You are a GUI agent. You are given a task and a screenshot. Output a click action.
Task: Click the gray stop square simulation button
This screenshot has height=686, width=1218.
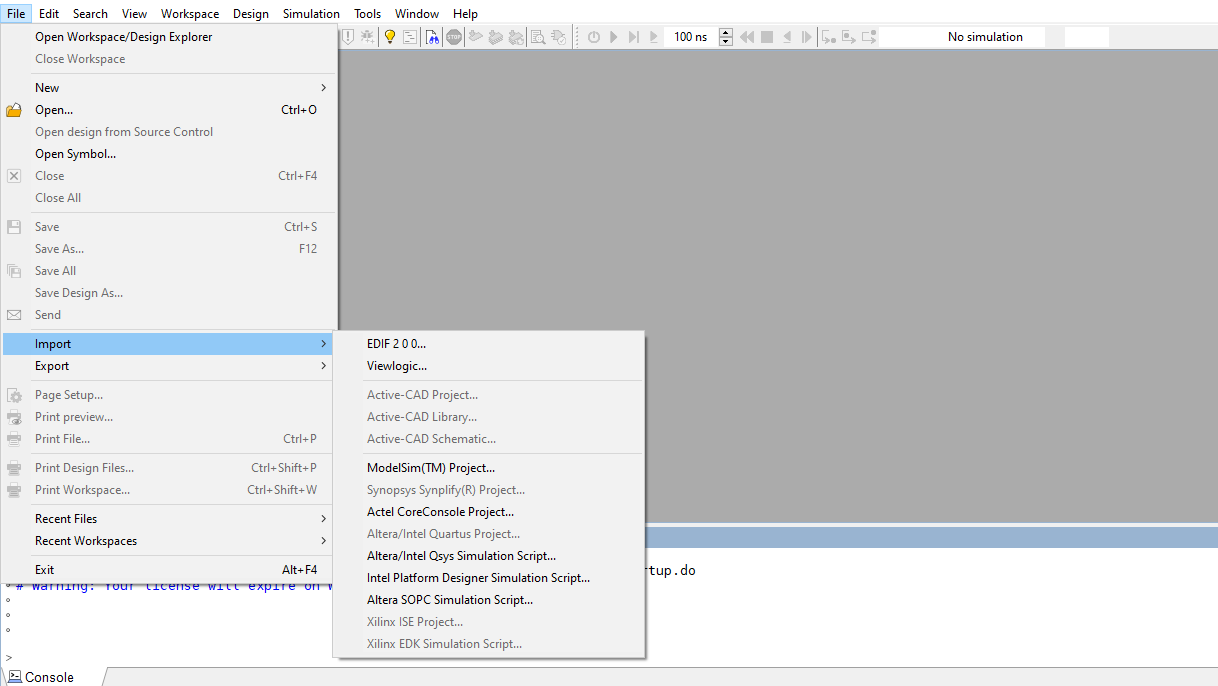(767, 37)
